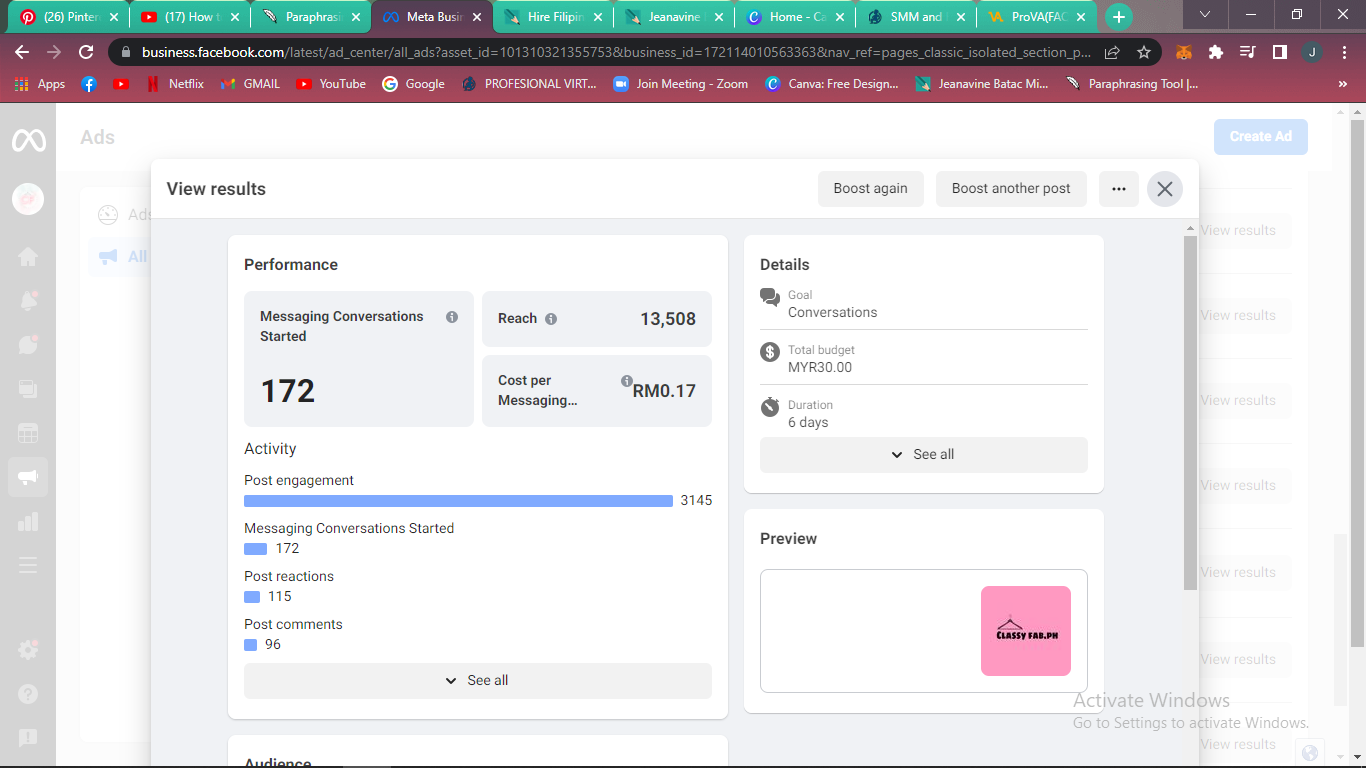1366x768 pixels.
Task: View site information lock icon
Action: (x=126, y=52)
